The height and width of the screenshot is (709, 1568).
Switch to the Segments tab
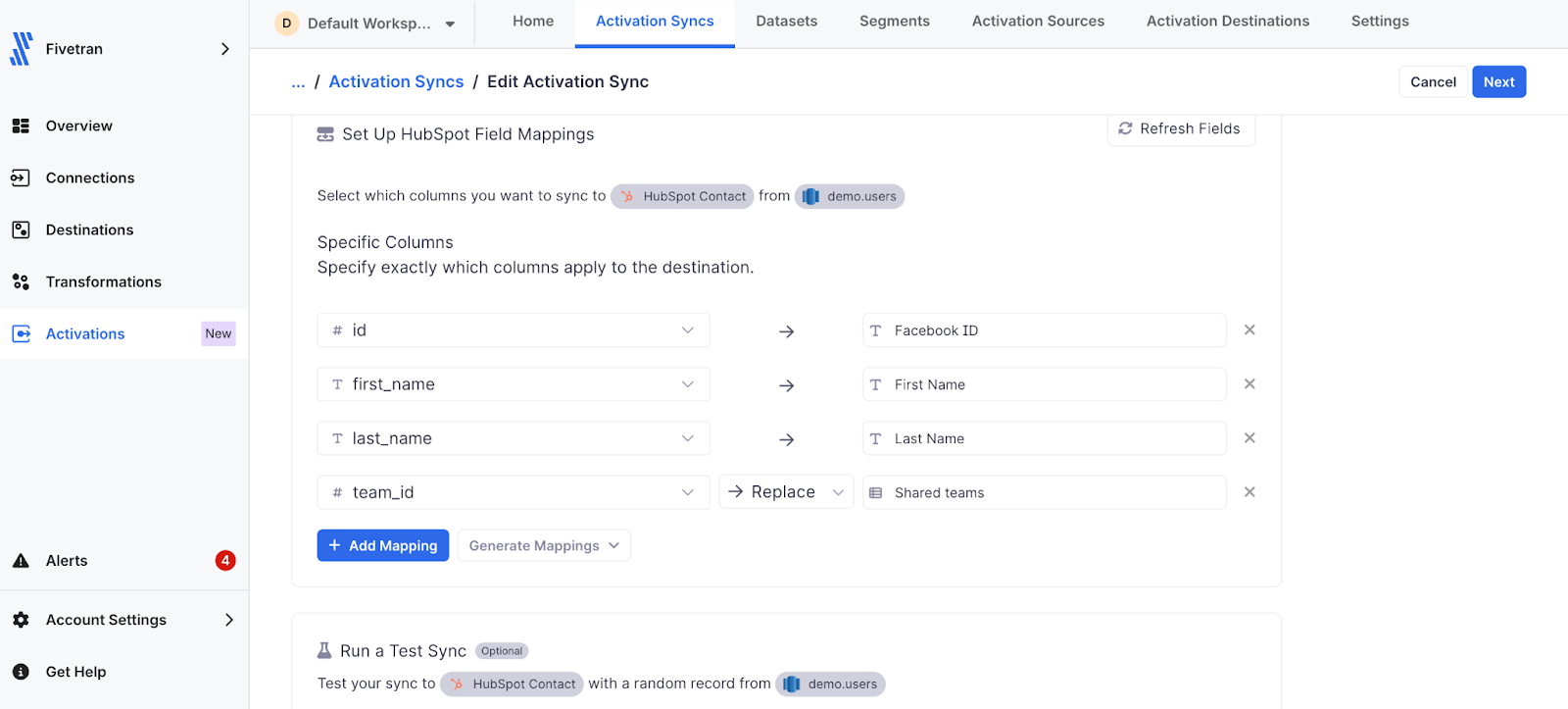[895, 22]
